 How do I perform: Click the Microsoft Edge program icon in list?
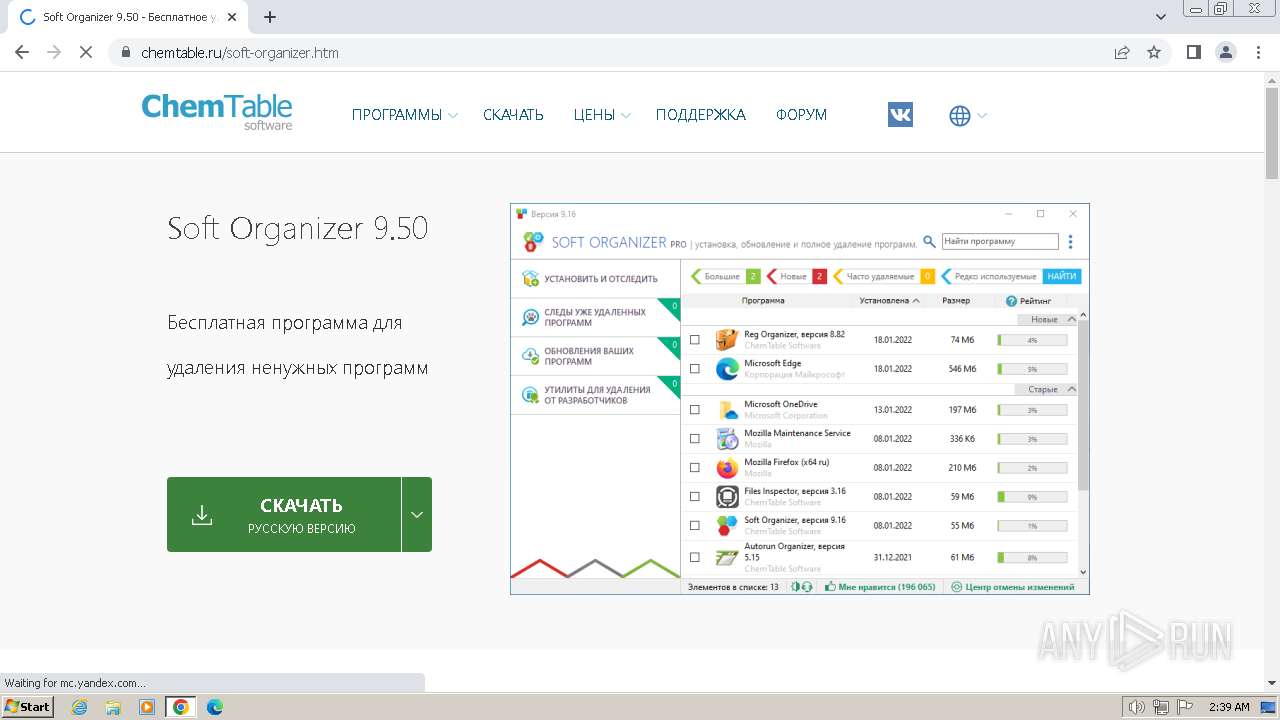(x=727, y=369)
